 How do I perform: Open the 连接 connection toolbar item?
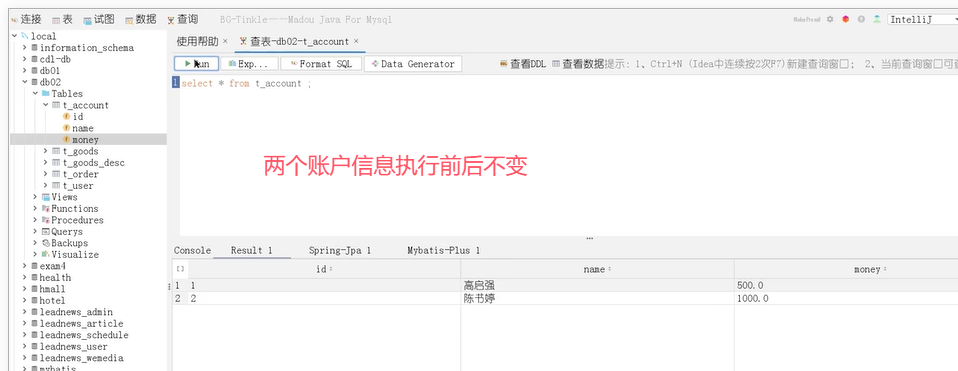26,20
